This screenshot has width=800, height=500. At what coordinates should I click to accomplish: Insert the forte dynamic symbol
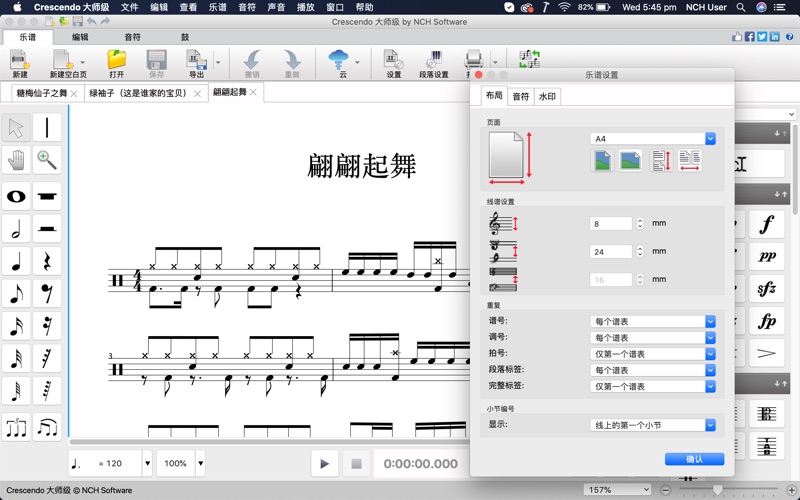767,224
